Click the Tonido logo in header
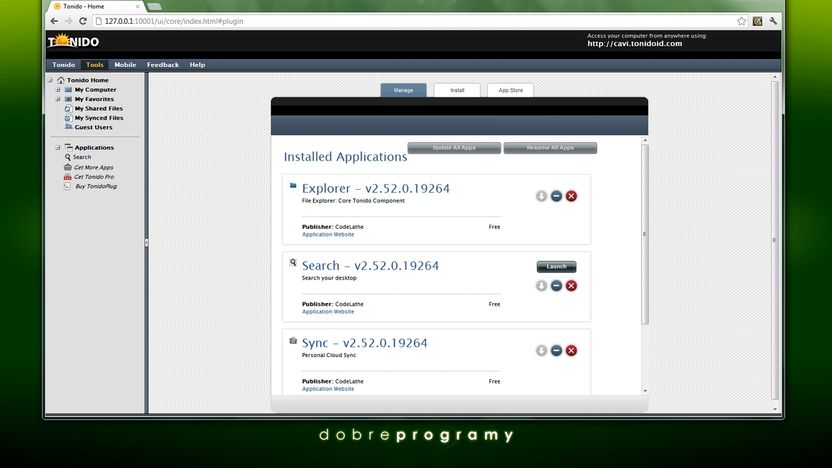 [x=73, y=41]
